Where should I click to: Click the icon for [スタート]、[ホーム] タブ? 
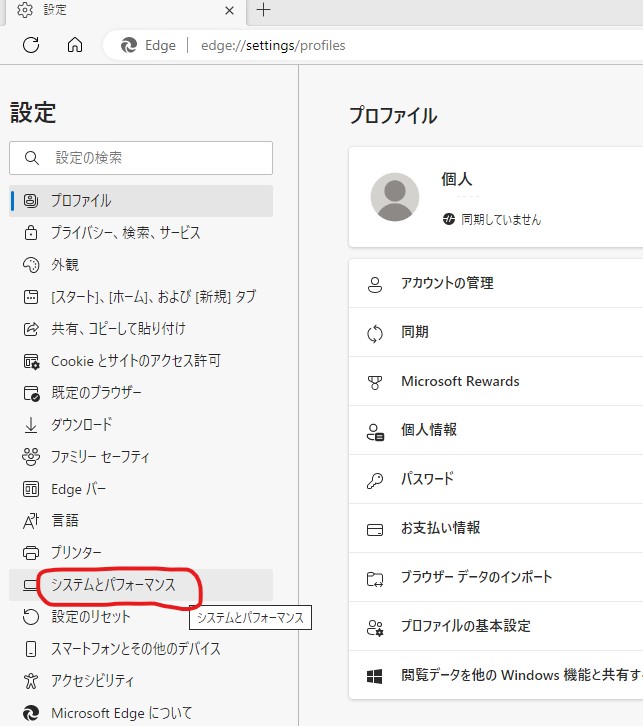(x=31, y=297)
